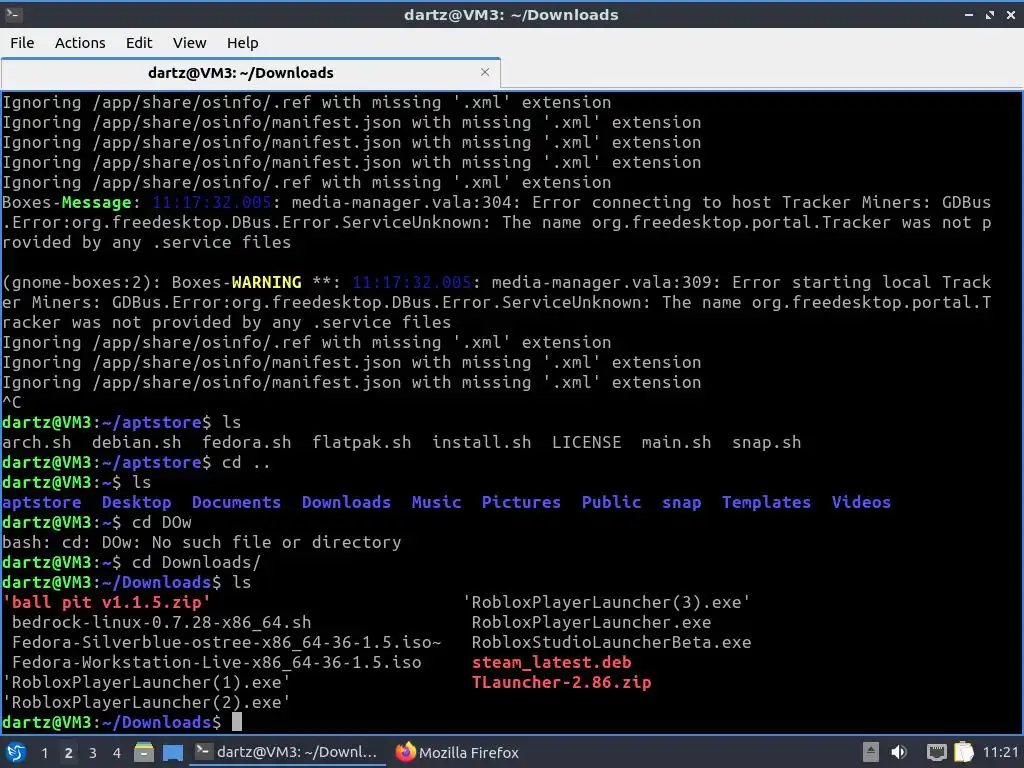The width and height of the screenshot is (1024, 768).
Task: Click the Fedora-Silverblue-ostree iso filename
Action: [x=226, y=642]
